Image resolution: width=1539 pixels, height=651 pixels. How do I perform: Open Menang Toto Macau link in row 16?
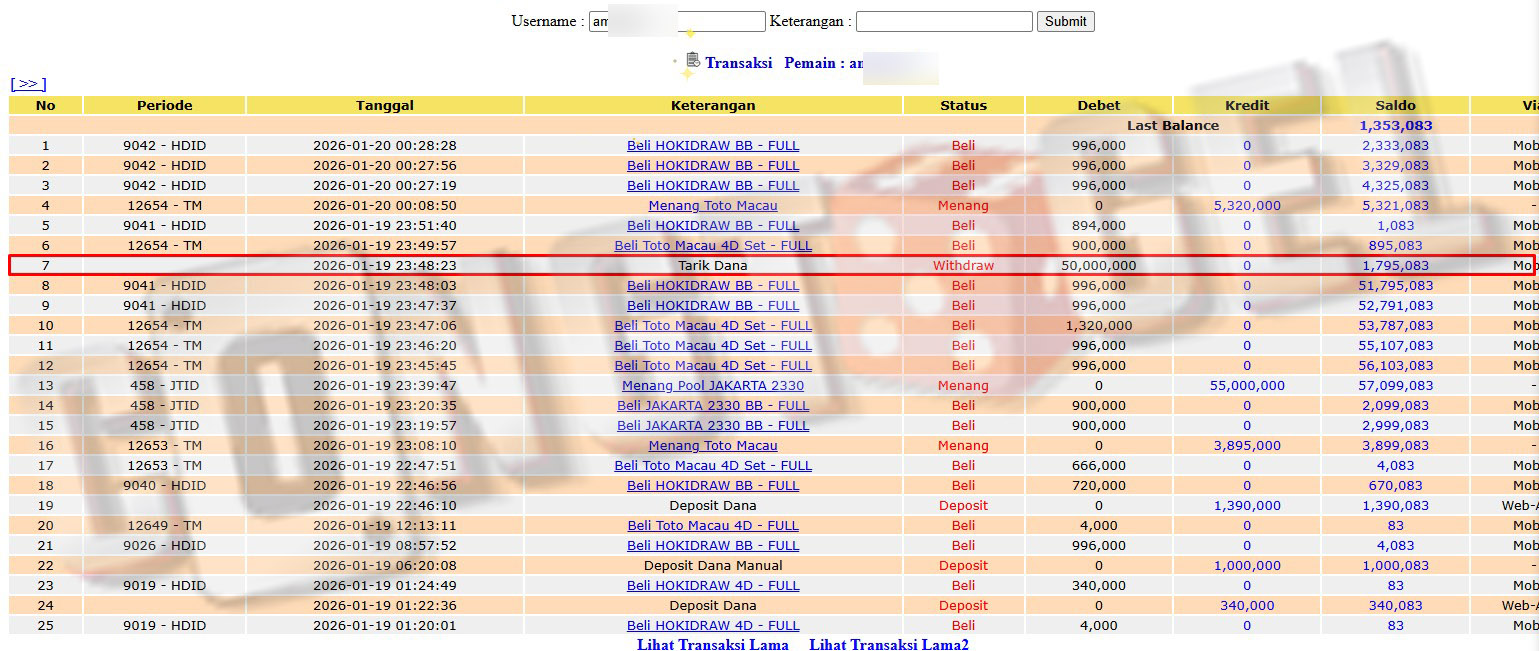click(x=712, y=445)
